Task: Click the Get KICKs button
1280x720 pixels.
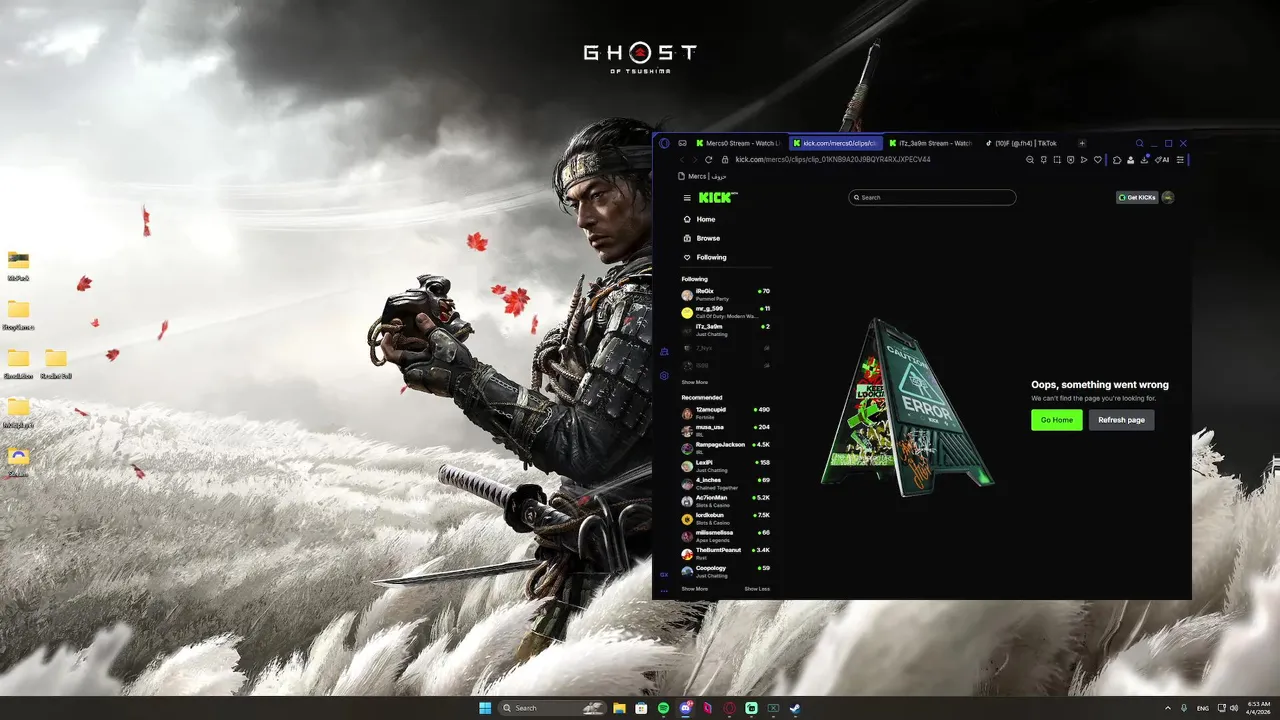Action: (x=1137, y=197)
